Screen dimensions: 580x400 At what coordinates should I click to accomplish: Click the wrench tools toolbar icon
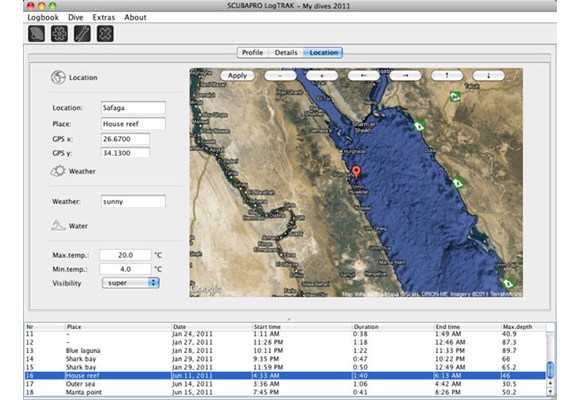point(82,34)
